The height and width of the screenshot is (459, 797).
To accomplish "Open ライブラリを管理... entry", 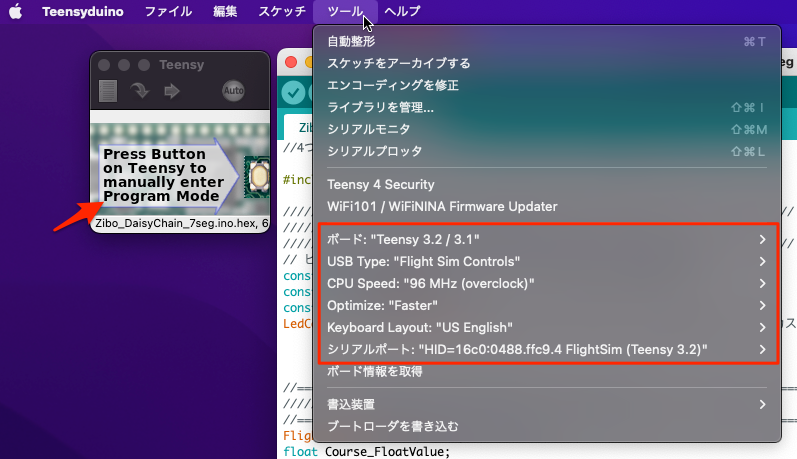I will pyautogui.click(x=547, y=107).
